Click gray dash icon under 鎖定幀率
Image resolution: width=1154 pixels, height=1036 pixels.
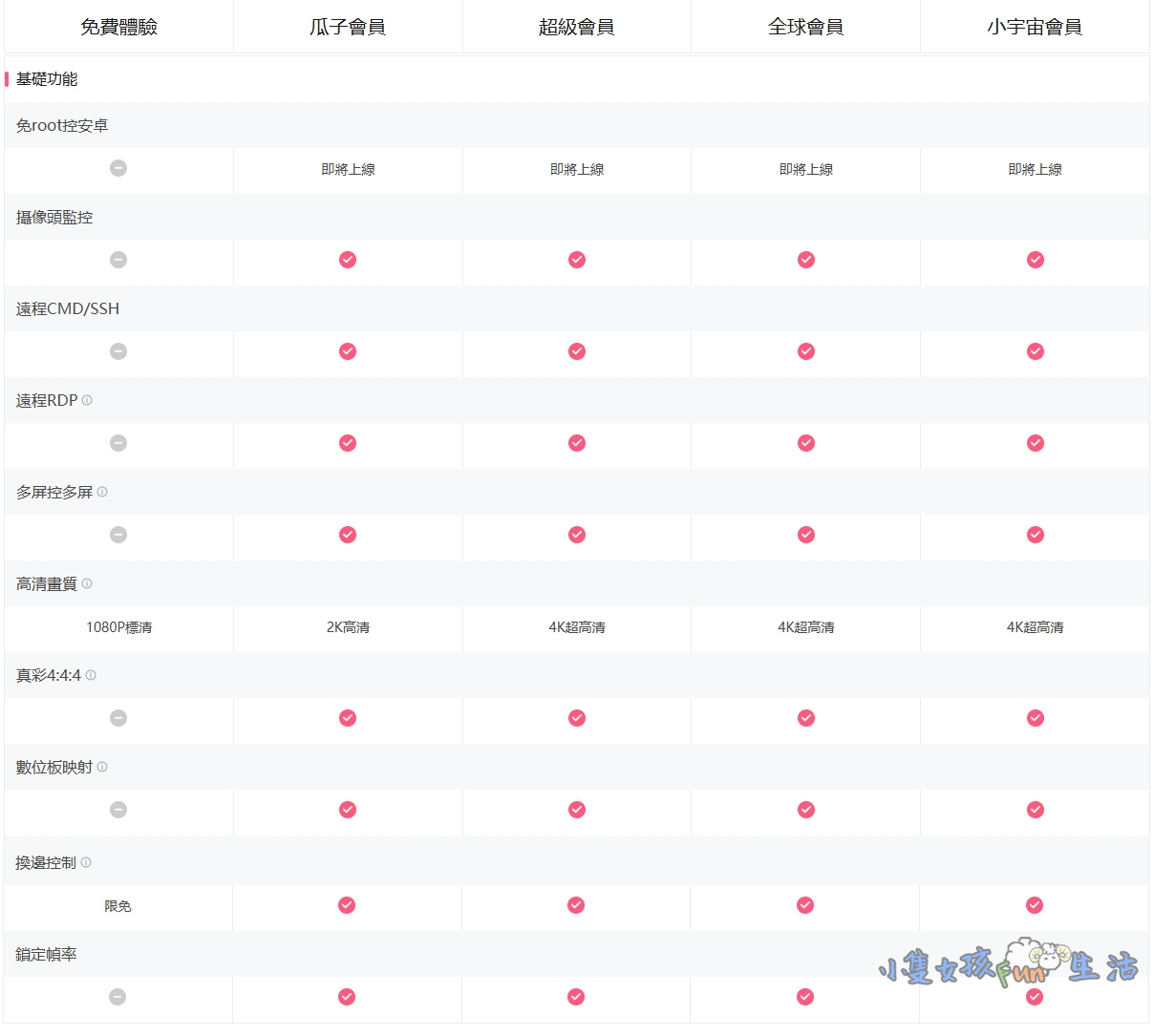point(118,997)
